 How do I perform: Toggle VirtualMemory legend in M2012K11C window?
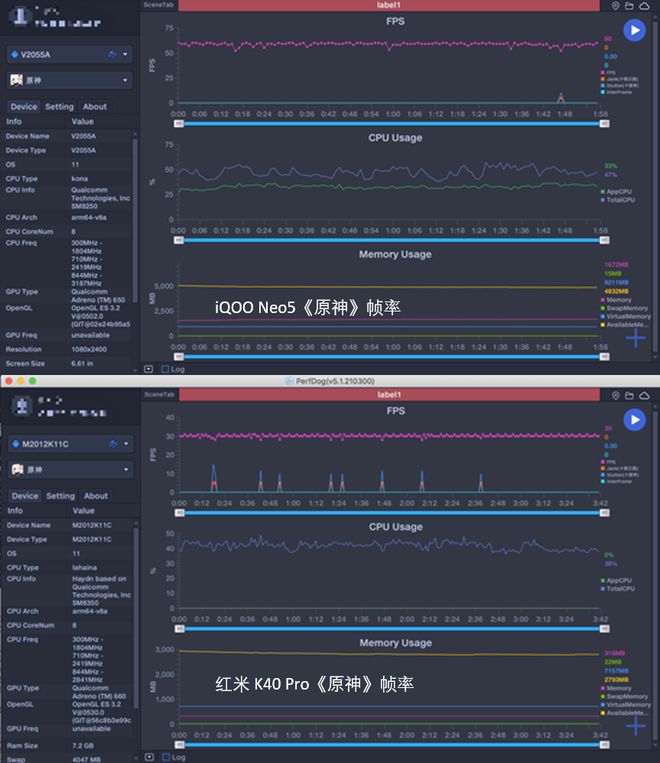[625, 705]
